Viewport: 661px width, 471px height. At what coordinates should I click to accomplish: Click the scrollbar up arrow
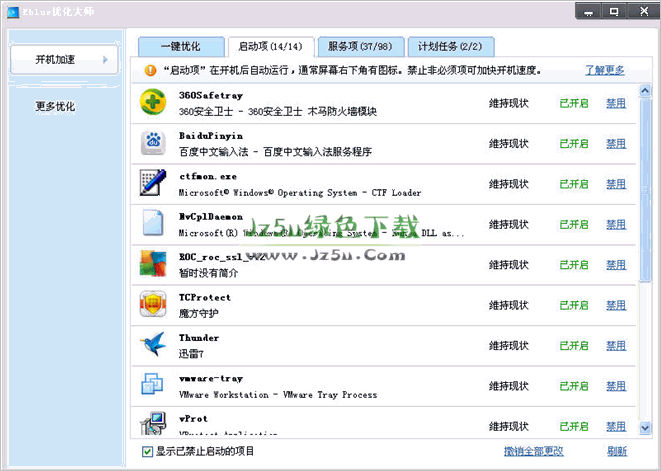pyautogui.click(x=645, y=91)
